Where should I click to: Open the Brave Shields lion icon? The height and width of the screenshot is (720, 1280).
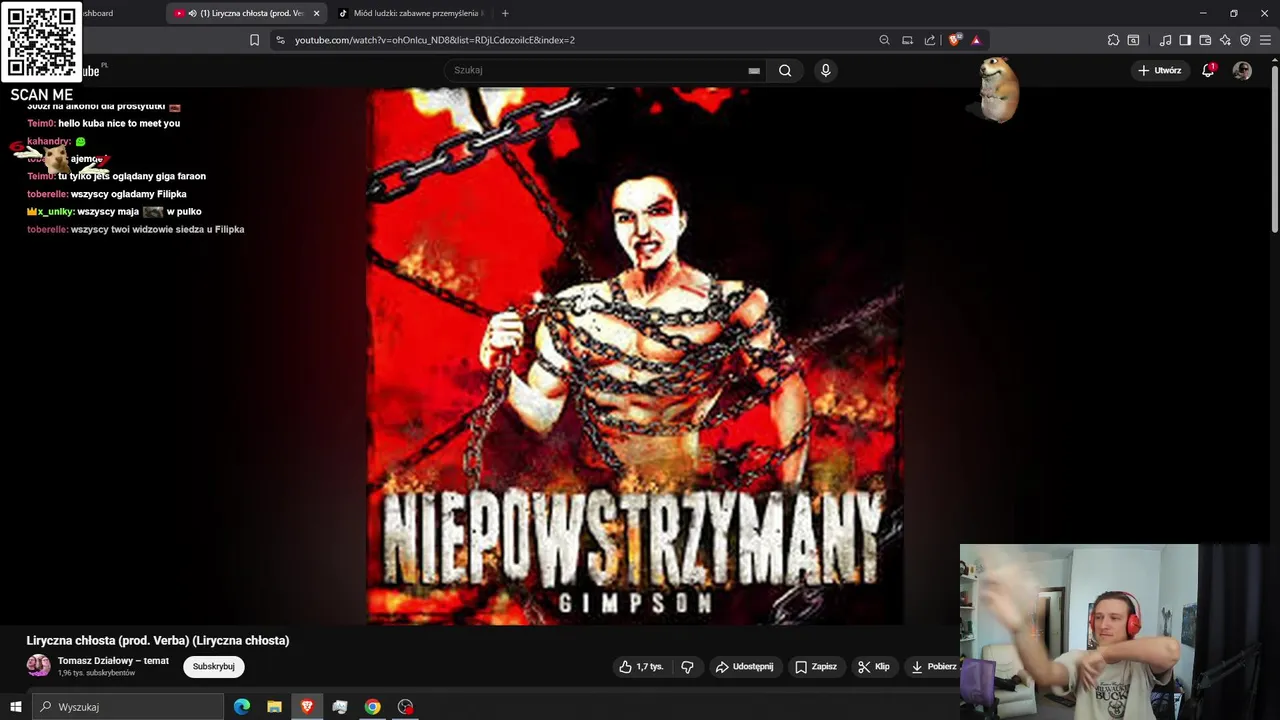point(954,40)
